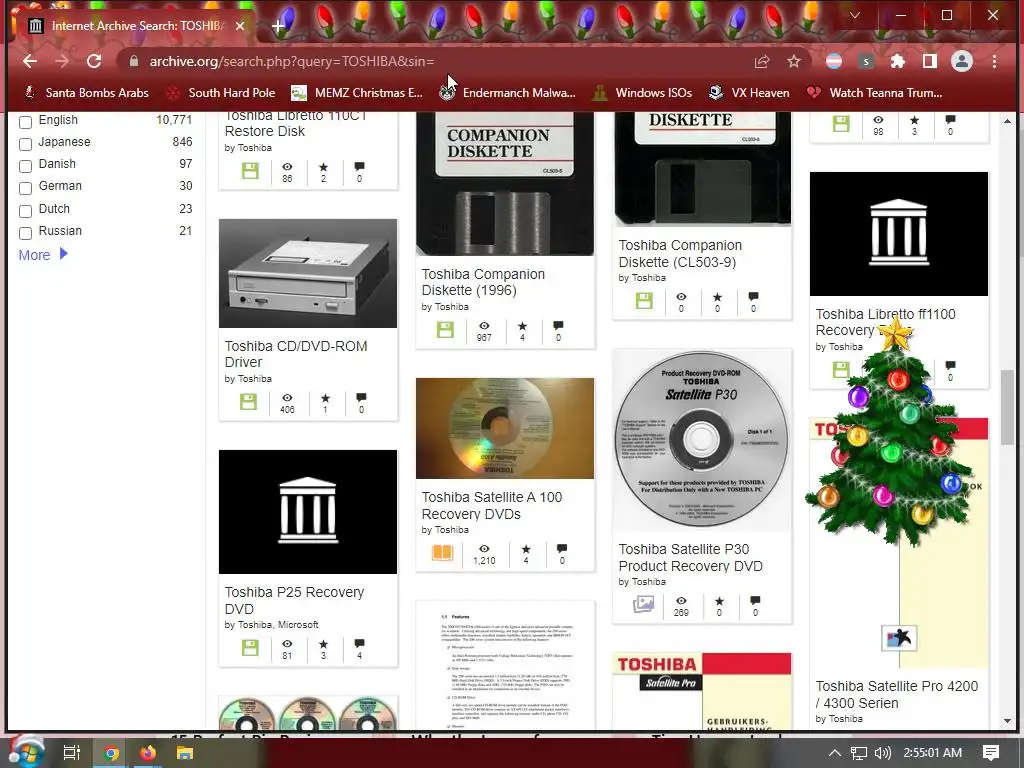Open the volume control in system tray
This screenshot has height=768, width=1024.
click(x=883, y=753)
